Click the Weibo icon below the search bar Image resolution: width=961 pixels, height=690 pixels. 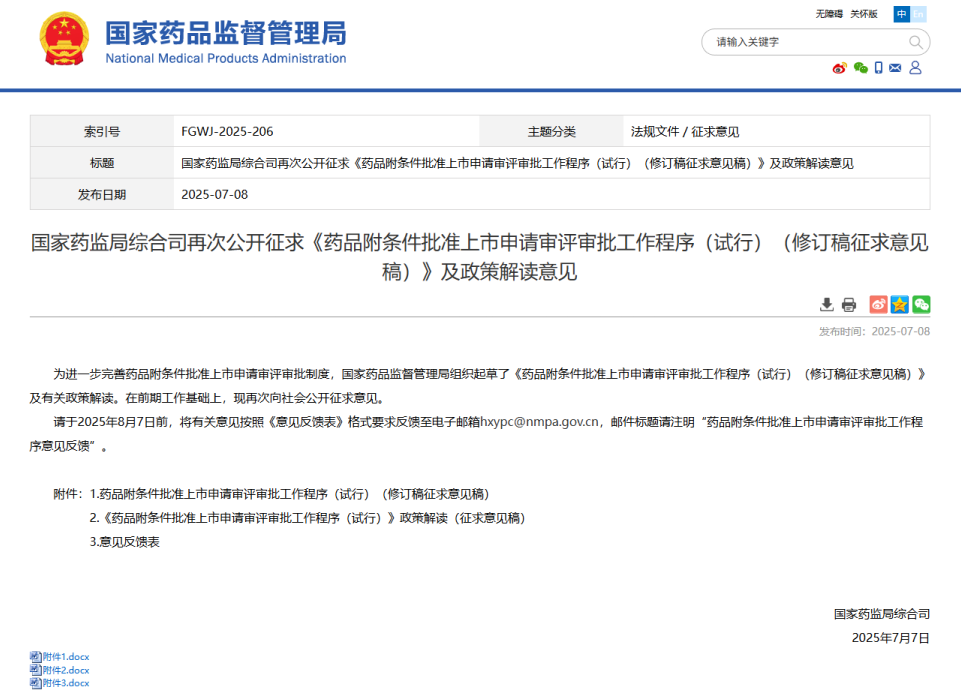click(x=838, y=68)
